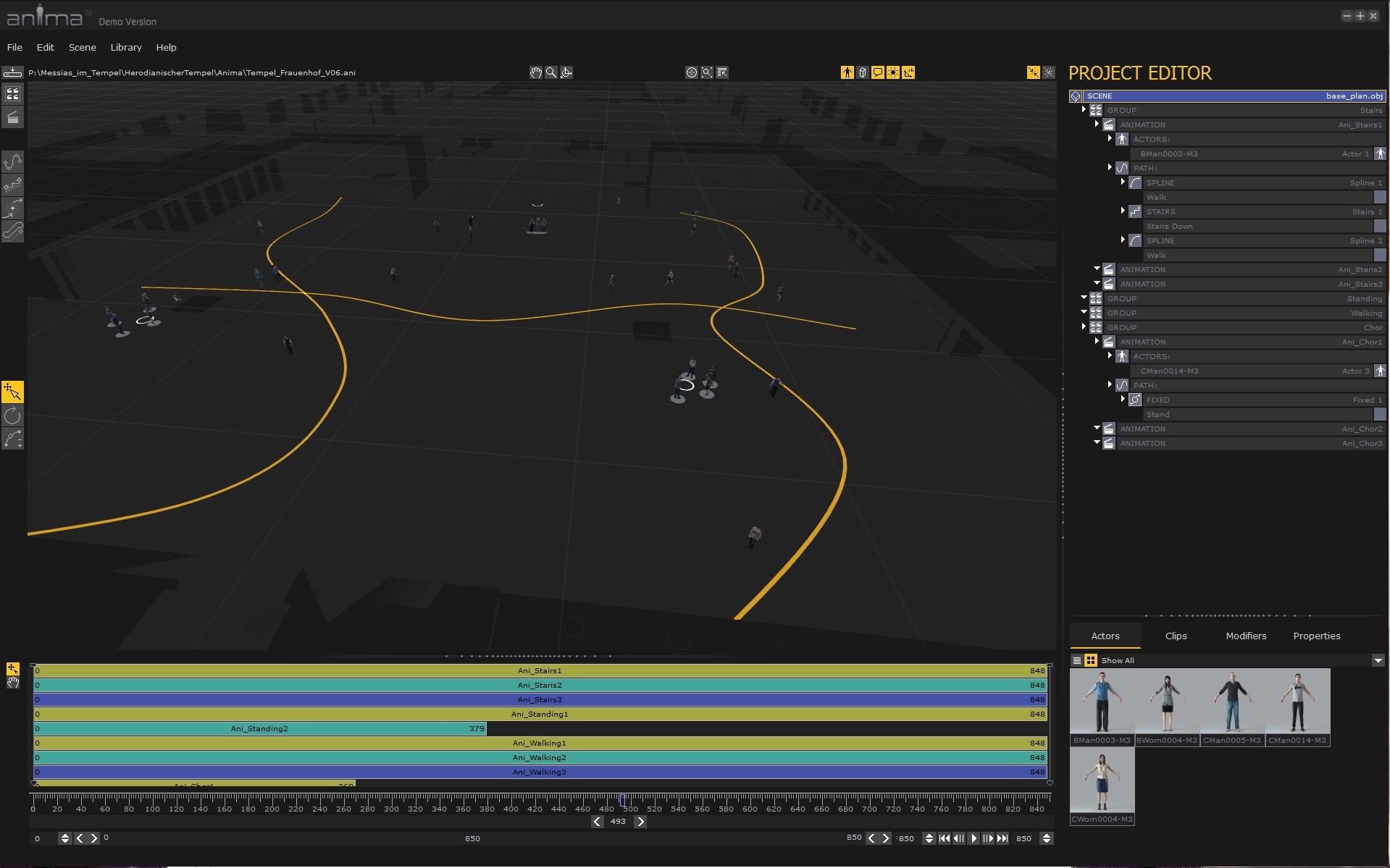Toggle speech bubble labels display button
This screenshot has width=1390, height=868.
click(877, 72)
